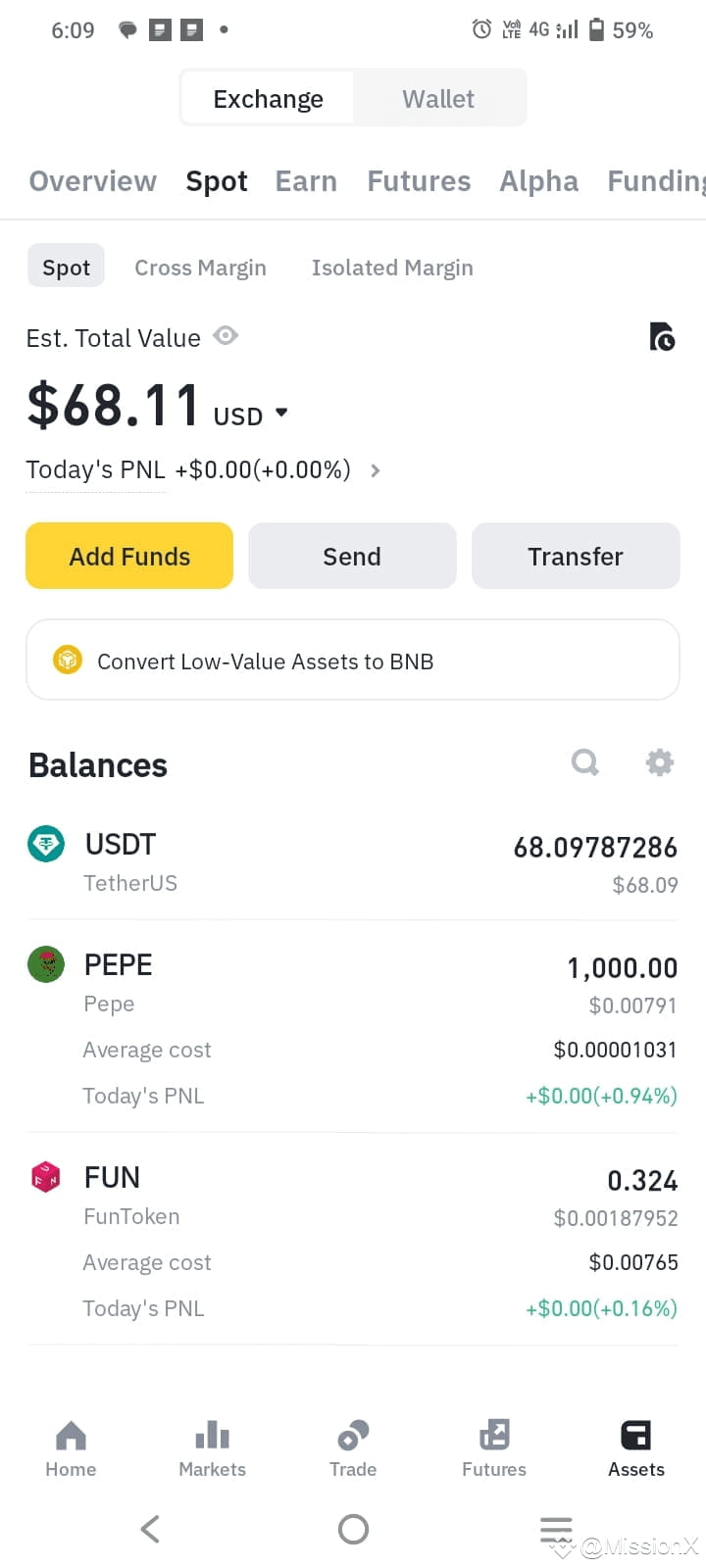Select Isolated Margin account type

click(x=392, y=268)
